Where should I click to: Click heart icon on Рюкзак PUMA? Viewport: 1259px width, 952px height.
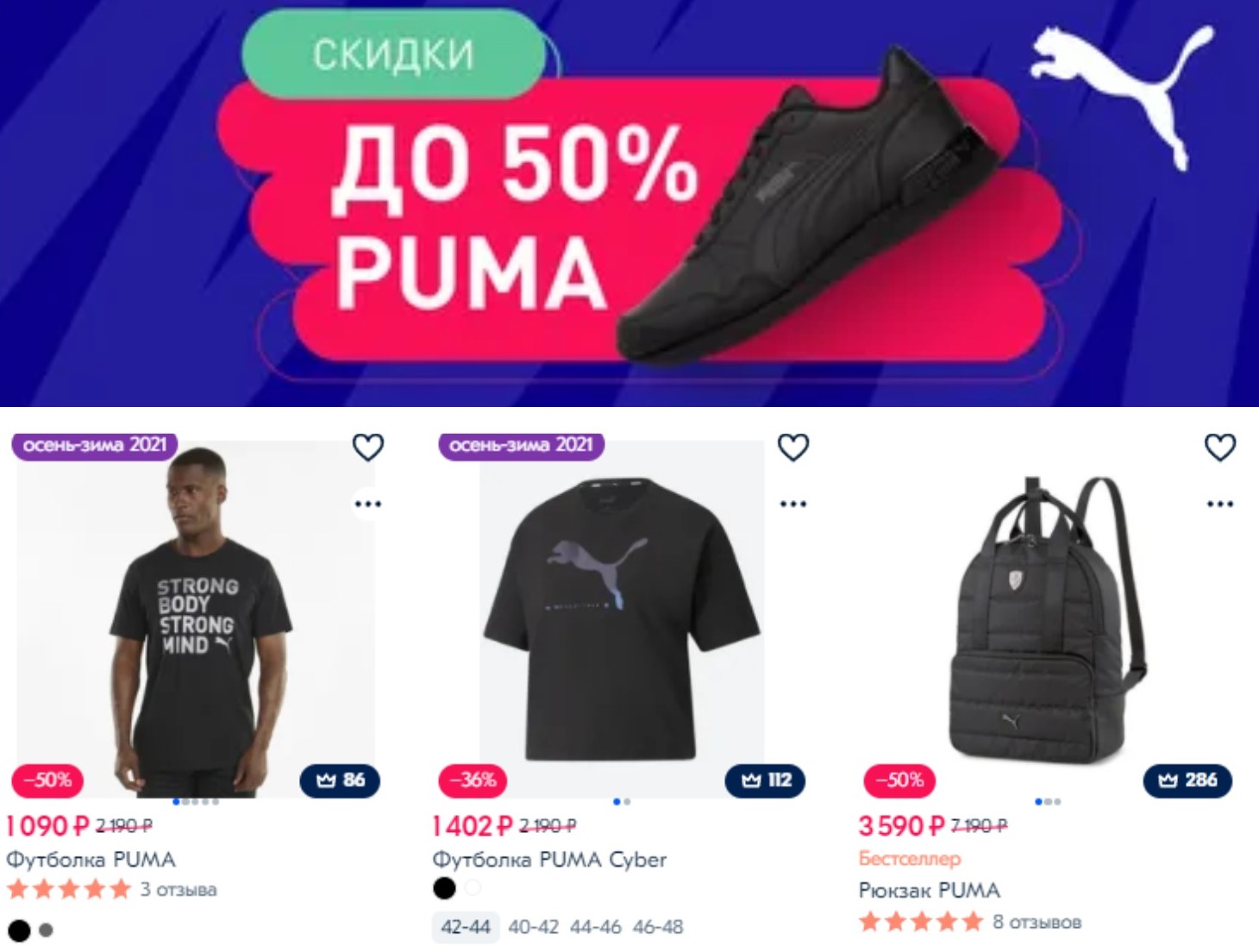click(x=1219, y=447)
